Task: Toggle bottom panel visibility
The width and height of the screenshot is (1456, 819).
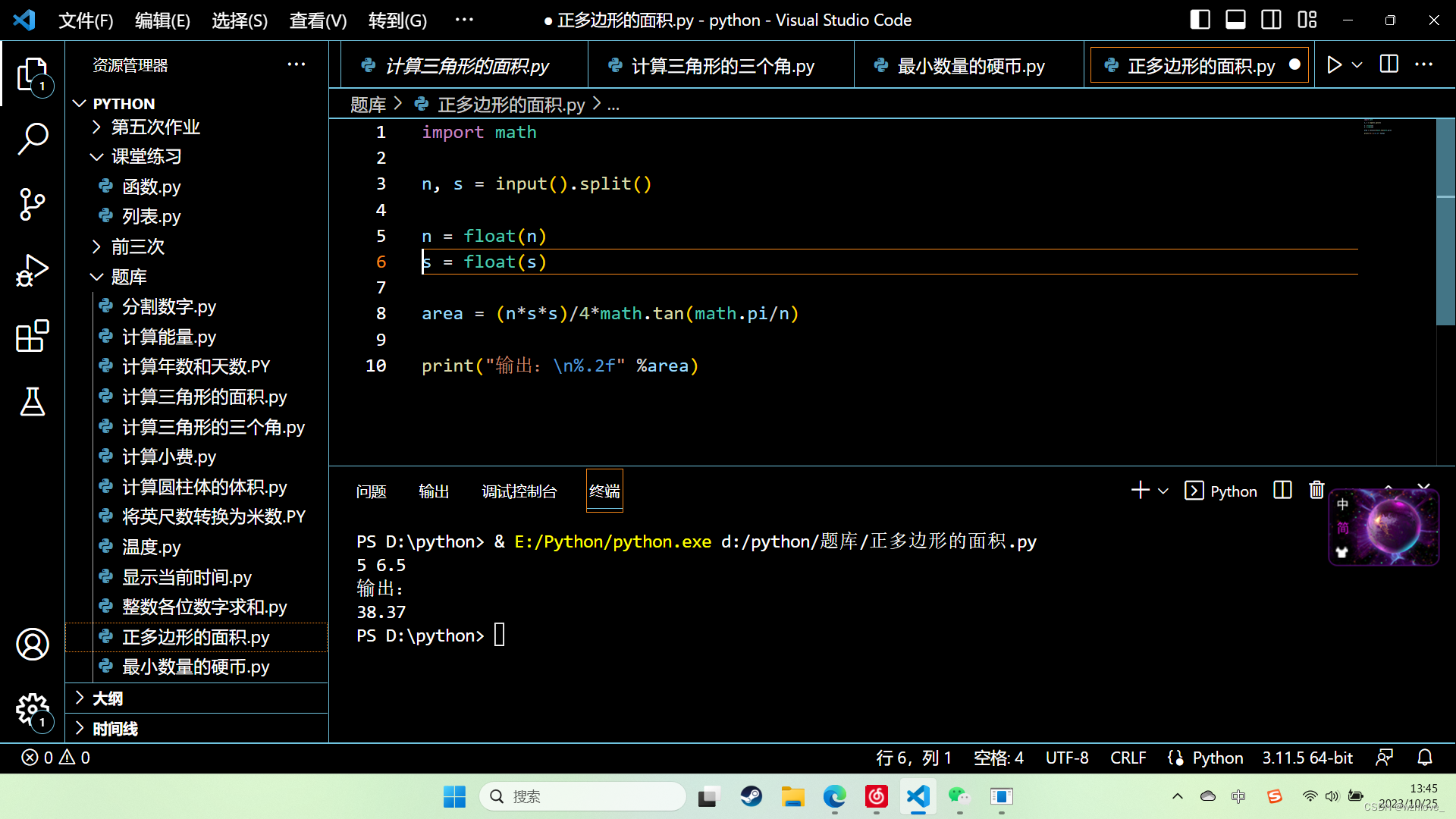Action: click(1235, 20)
